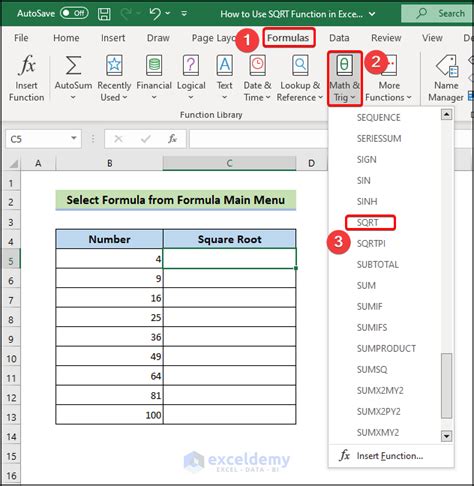
Task: Open the Name Manager icon
Action: tap(447, 65)
